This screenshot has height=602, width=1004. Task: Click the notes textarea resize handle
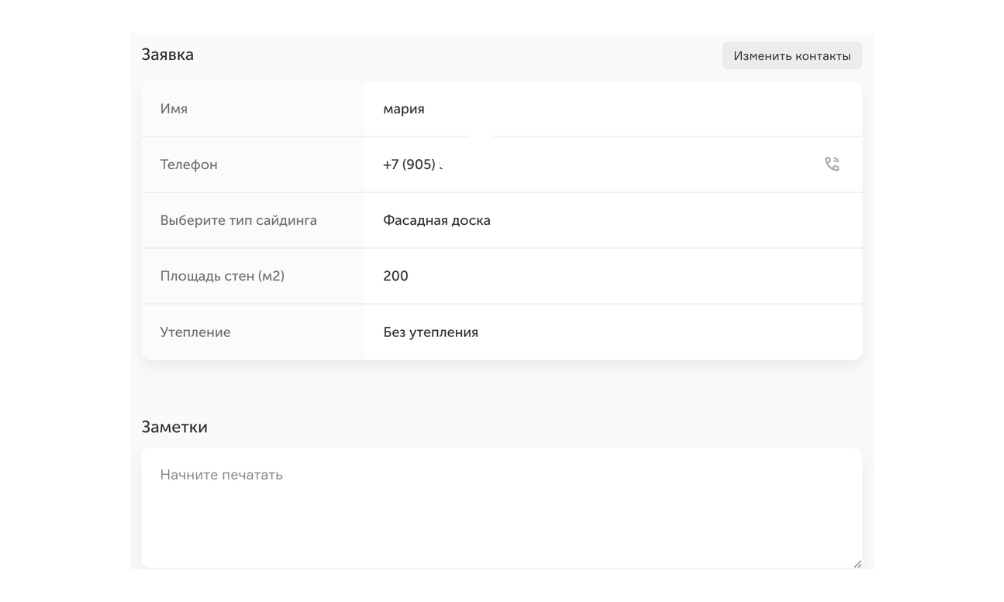tap(857, 564)
